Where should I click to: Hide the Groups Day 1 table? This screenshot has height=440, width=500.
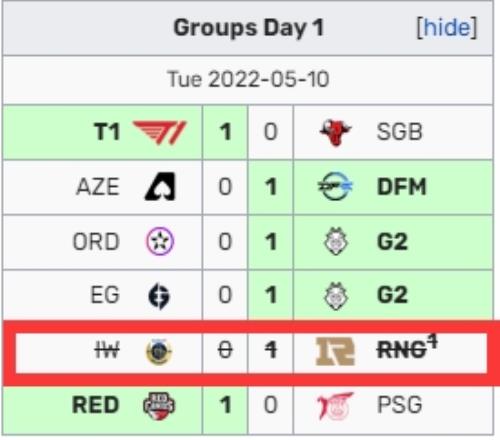click(447, 27)
